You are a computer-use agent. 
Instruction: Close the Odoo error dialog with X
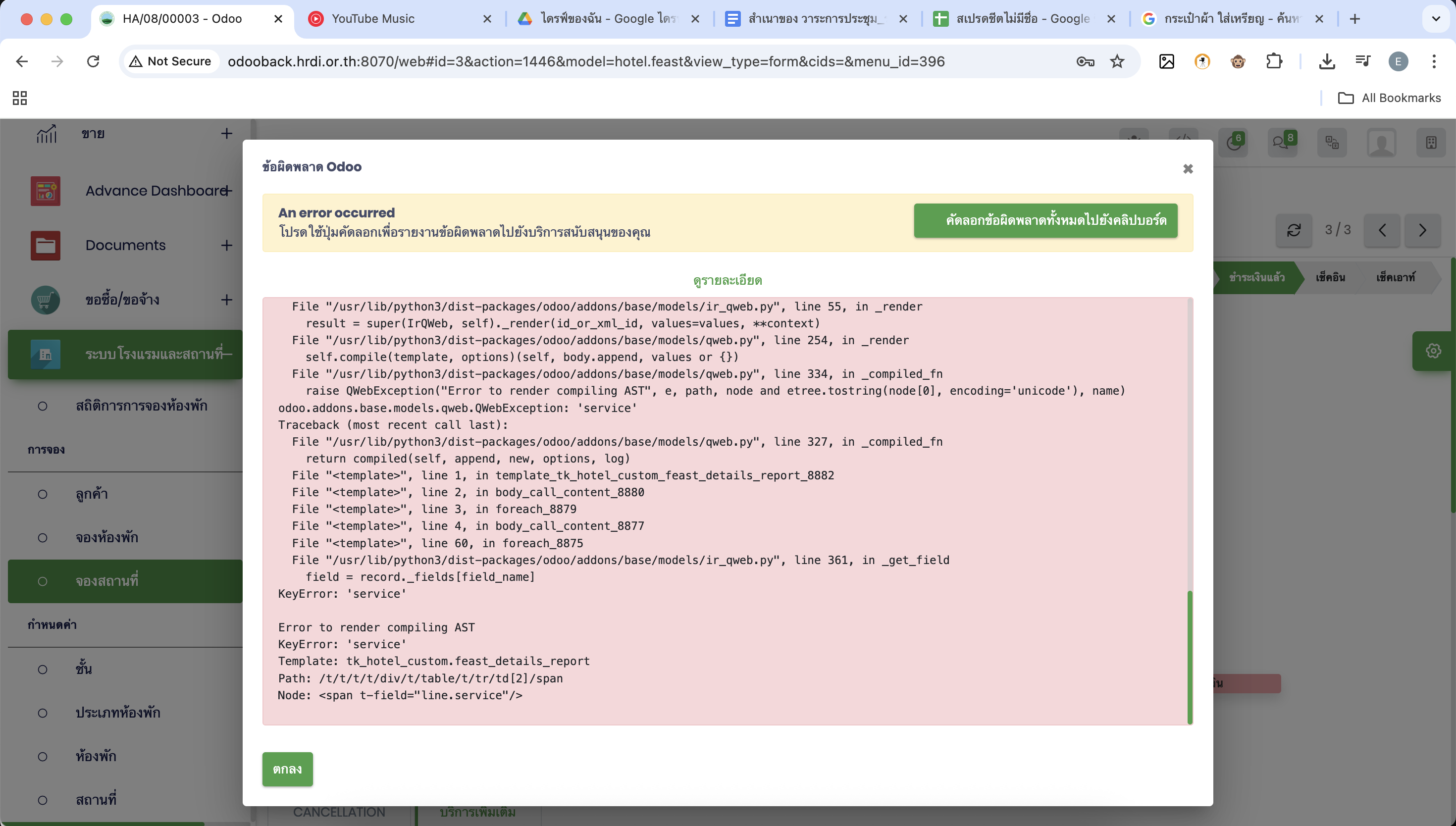(x=1188, y=169)
